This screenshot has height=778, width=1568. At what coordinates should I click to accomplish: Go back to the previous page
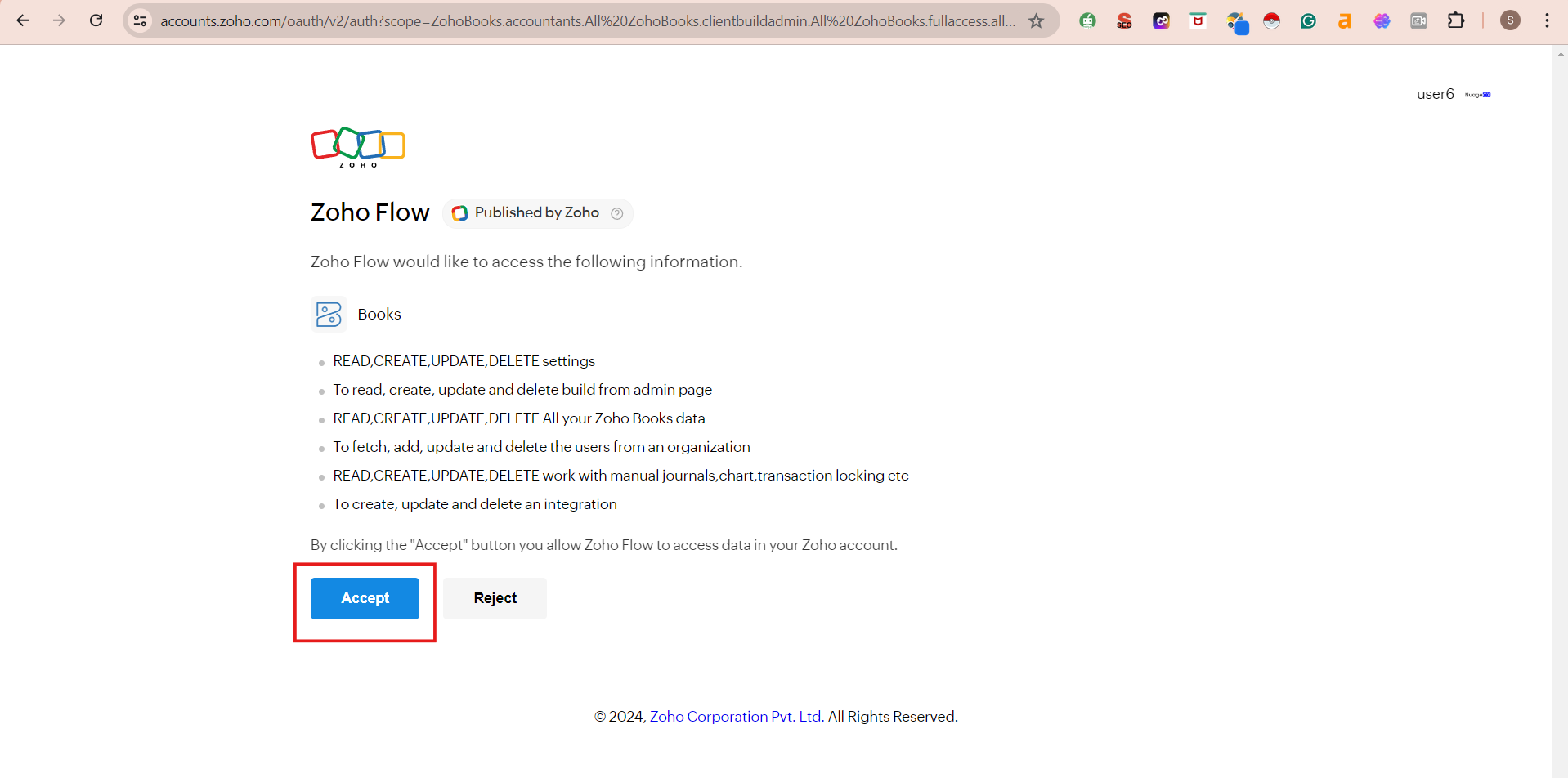click(23, 20)
